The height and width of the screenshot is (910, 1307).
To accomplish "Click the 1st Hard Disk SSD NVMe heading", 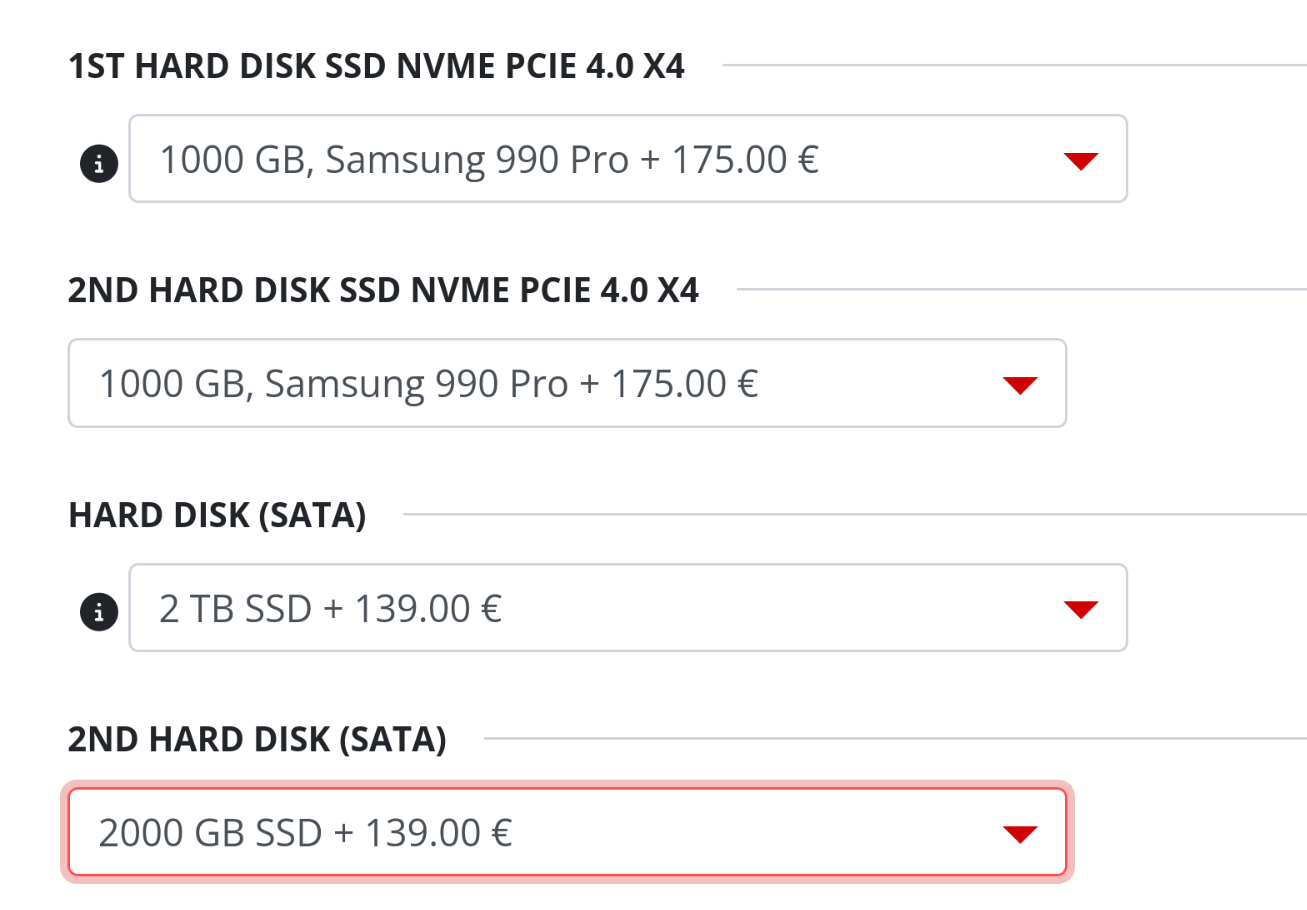I will [x=376, y=67].
